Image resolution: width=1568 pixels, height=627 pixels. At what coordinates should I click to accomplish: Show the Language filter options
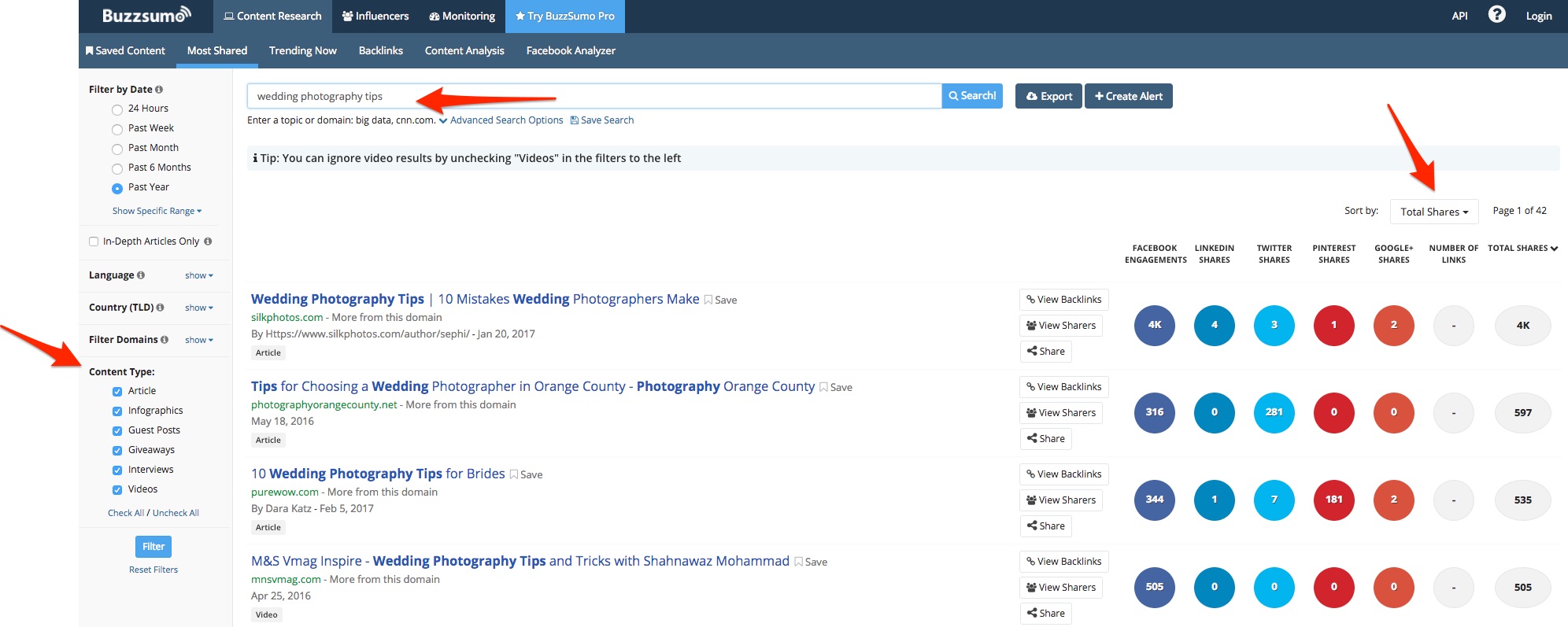(199, 275)
